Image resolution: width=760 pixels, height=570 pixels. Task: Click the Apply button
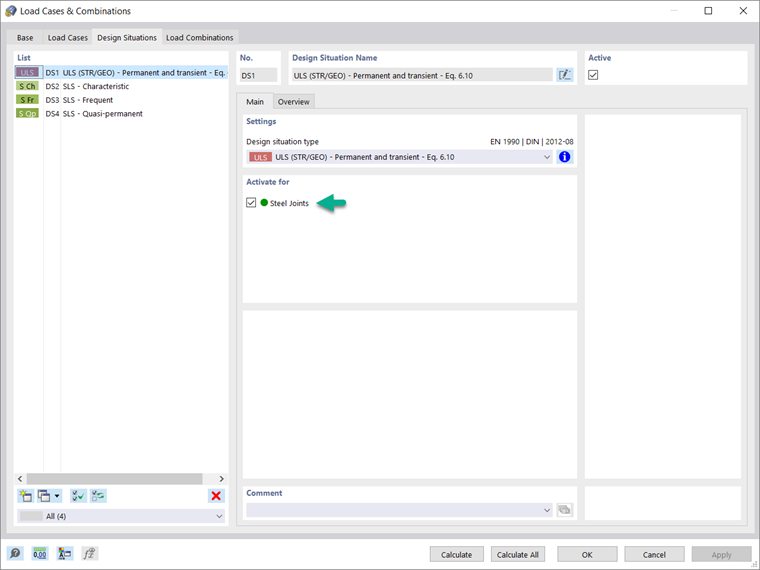point(721,554)
